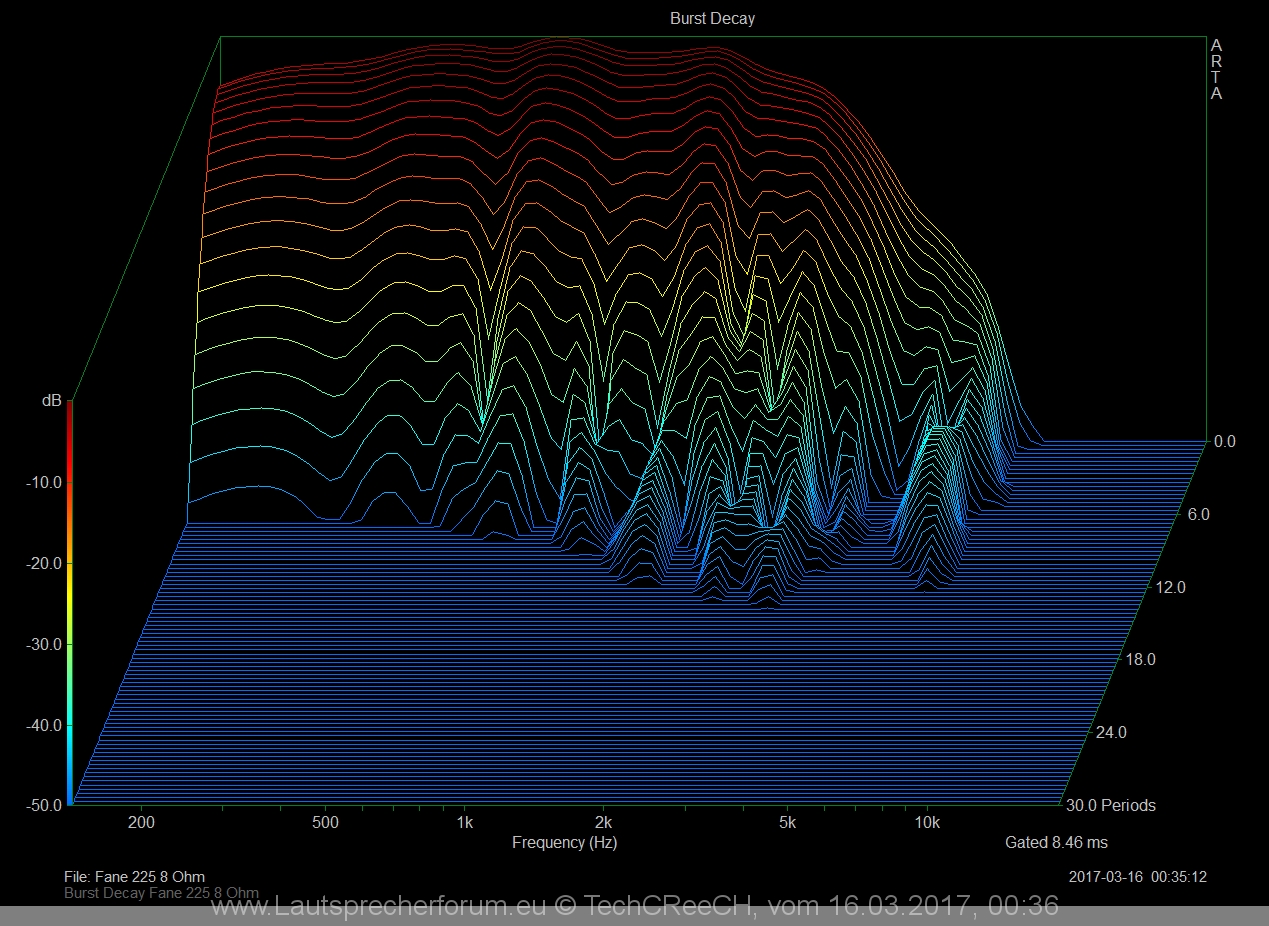Click the Gated 8.46 ms text
The width and height of the screenshot is (1269, 926).
point(1056,842)
